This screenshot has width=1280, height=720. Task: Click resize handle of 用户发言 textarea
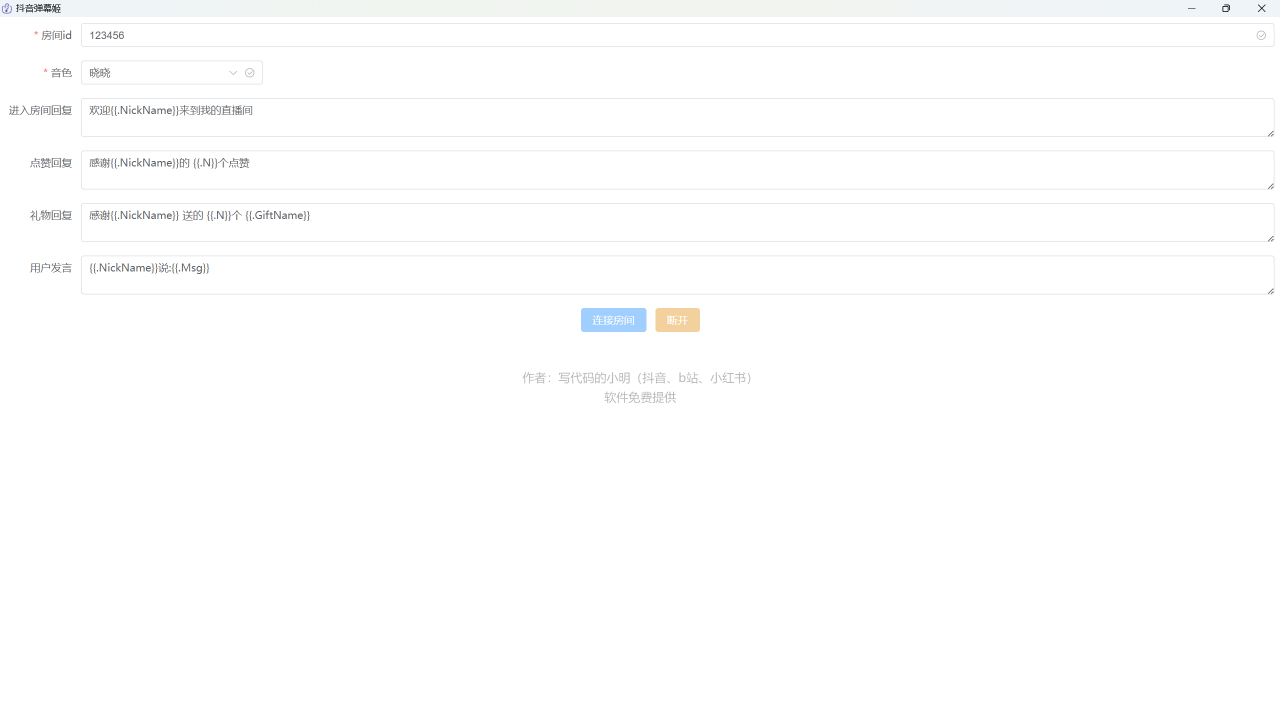click(x=1270, y=290)
